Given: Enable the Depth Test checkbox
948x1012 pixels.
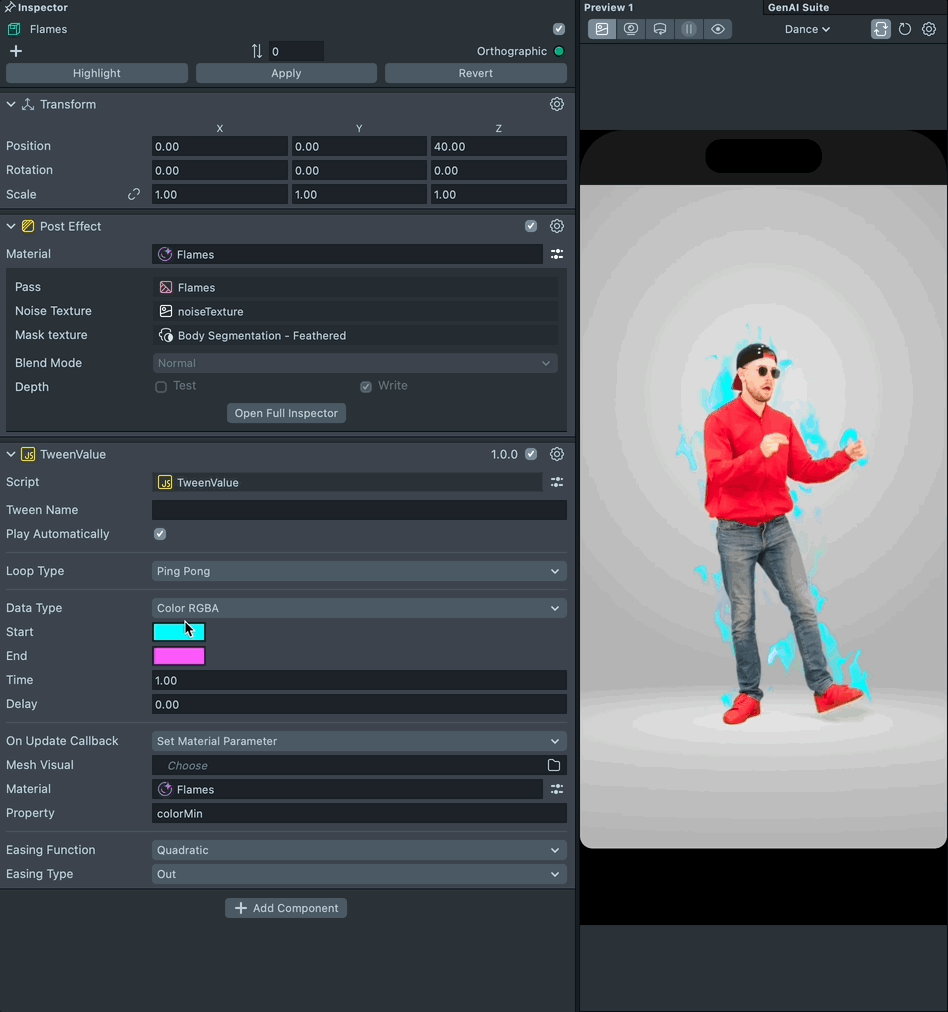Looking at the screenshot, I should coord(161,387).
